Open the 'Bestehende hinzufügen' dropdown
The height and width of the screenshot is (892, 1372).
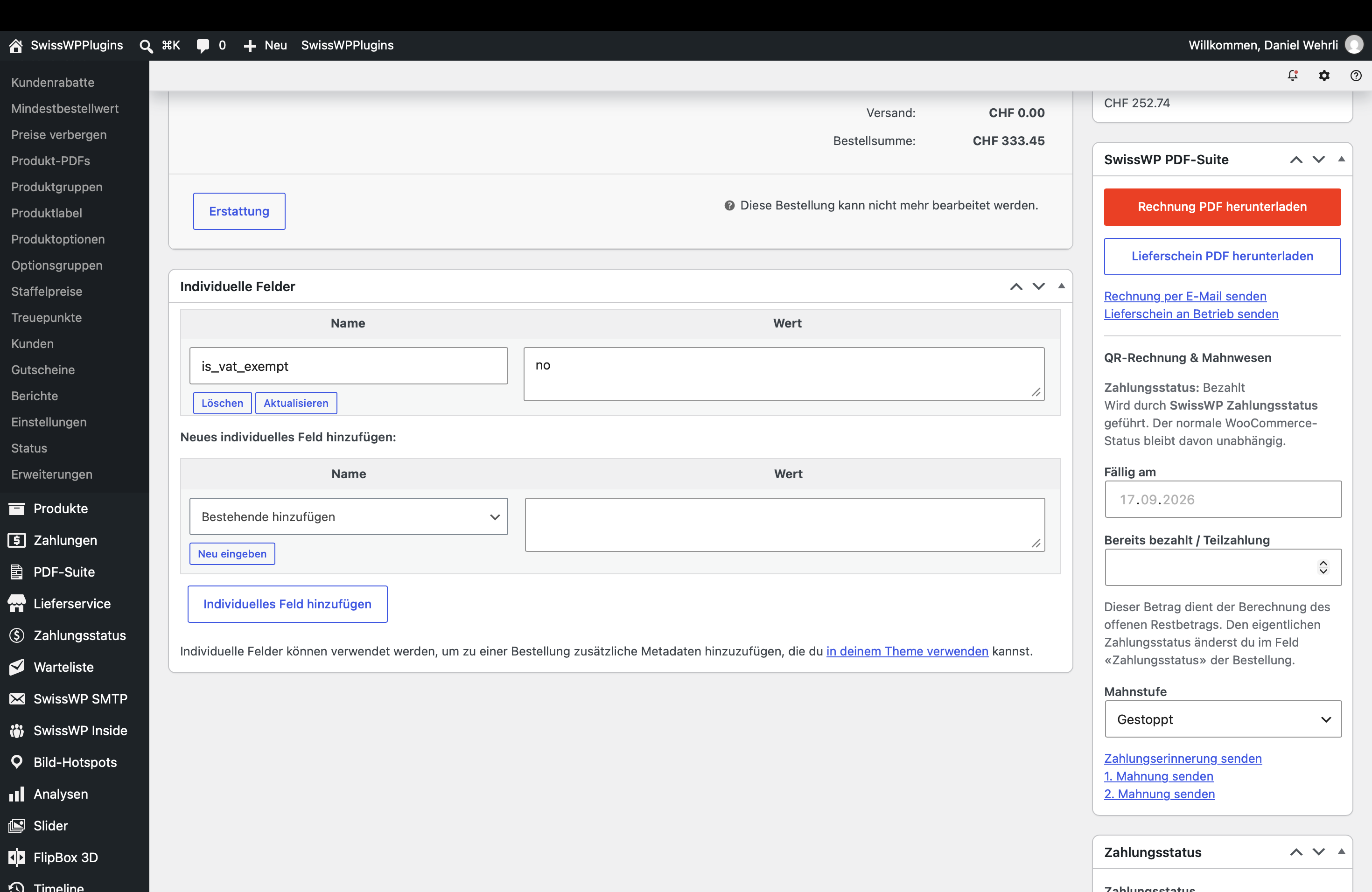(348, 516)
